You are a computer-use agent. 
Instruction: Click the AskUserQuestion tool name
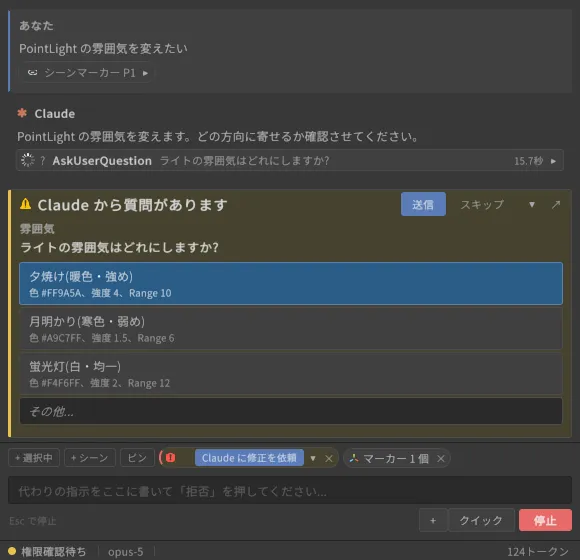(x=102, y=161)
